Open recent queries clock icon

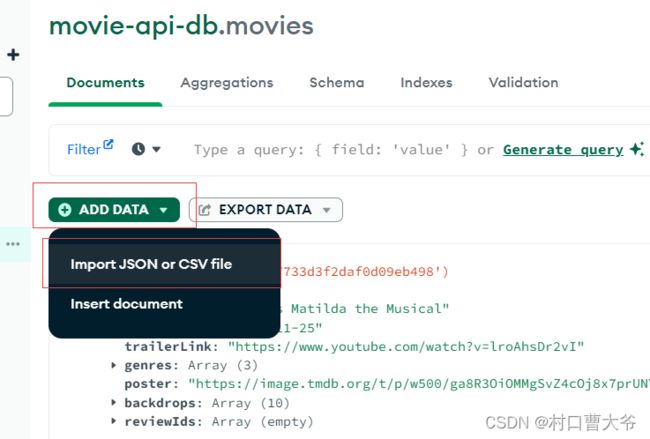tap(138, 149)
